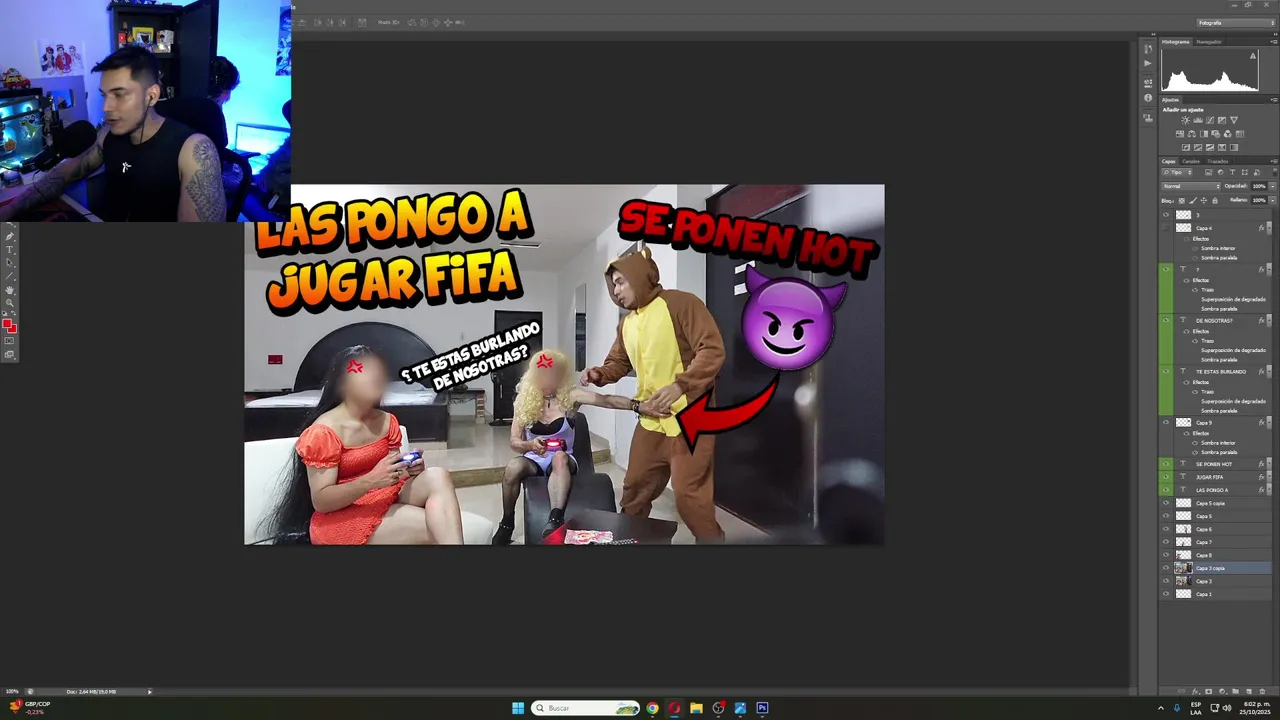Open the Fotografía workspace dropdown
The image size is (1280, 720).
click(1235, 22)
